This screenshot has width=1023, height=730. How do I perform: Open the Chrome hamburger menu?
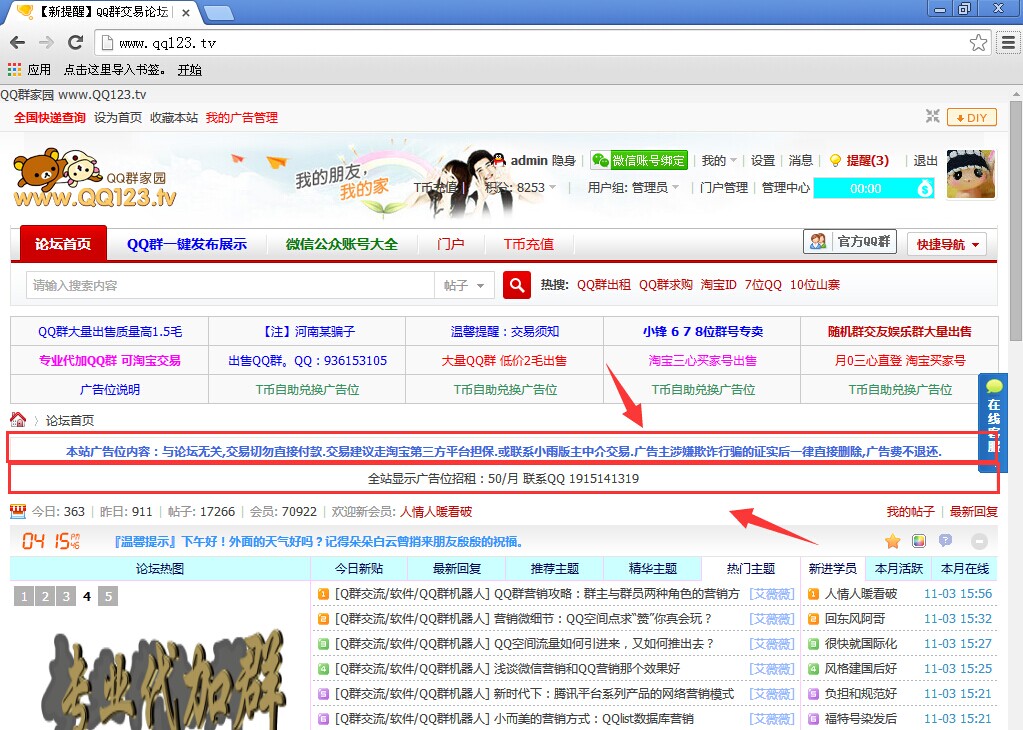coord(1008,43)
